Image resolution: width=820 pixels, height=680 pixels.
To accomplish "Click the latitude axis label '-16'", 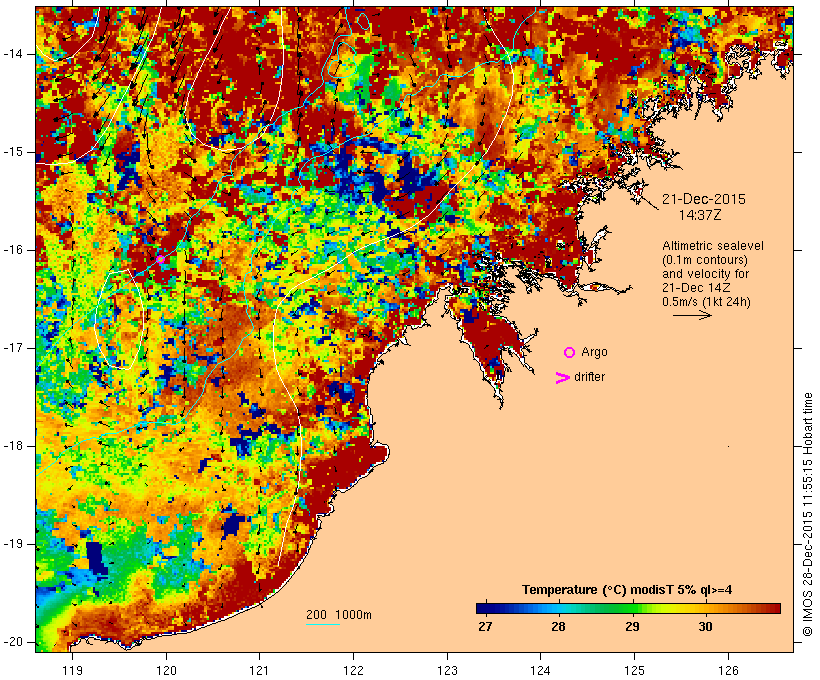I will [13, 250].
